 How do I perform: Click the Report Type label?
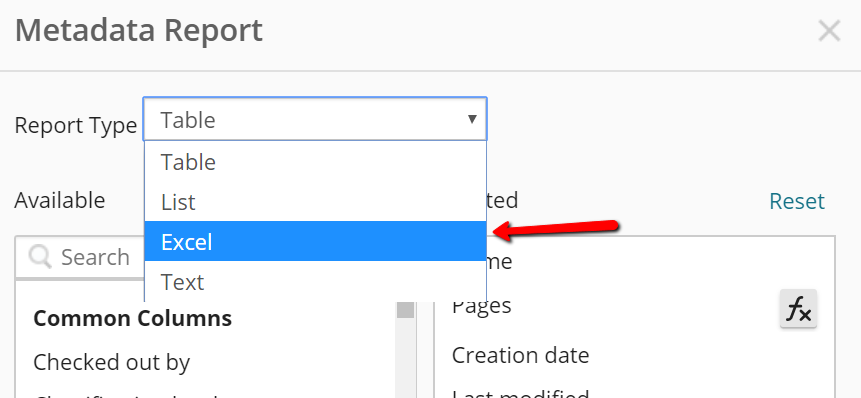click(x=75, y=126)
